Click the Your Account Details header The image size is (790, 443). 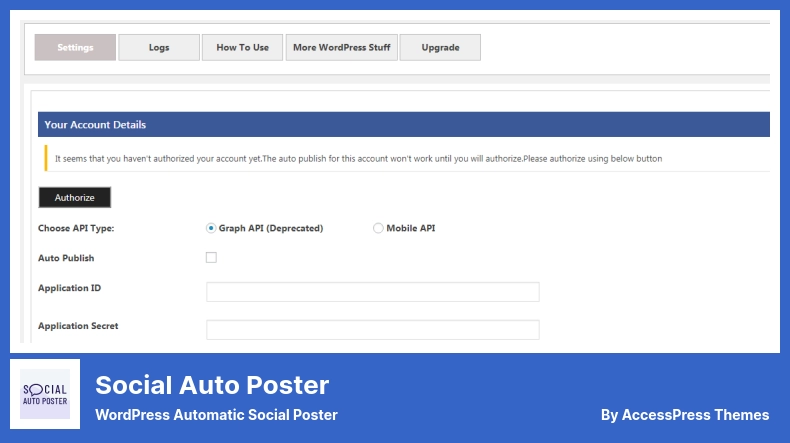point(404,124)
